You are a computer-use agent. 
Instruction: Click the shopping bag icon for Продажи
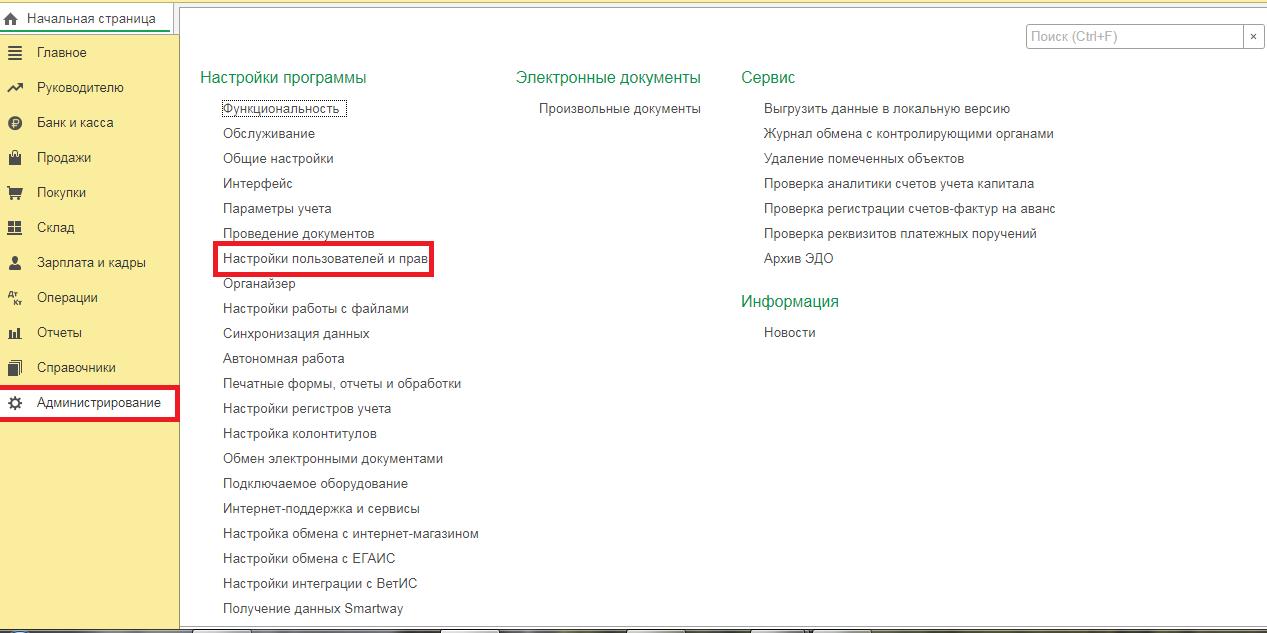(x=15, y=158)
